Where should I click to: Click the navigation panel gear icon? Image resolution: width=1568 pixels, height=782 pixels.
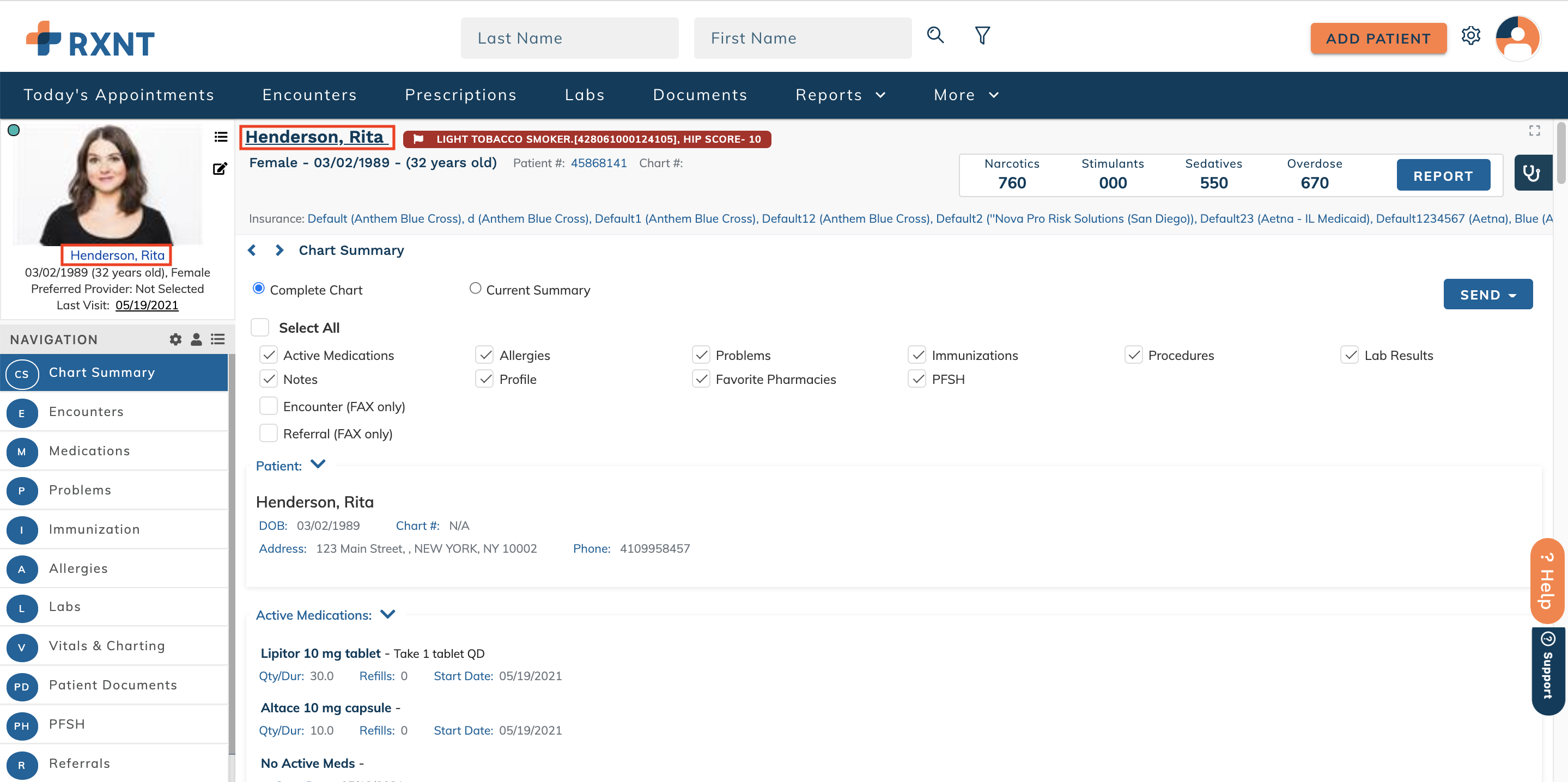click(175, 340)
